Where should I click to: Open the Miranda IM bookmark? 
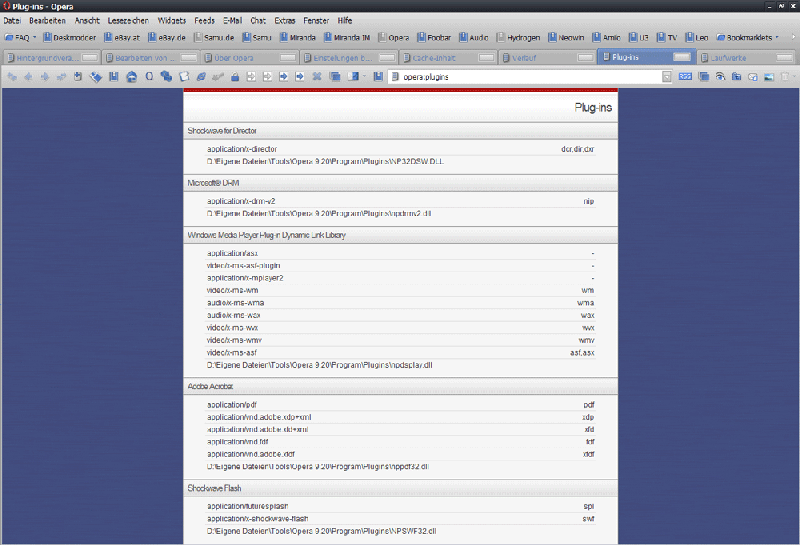click(x=347, y=37)
